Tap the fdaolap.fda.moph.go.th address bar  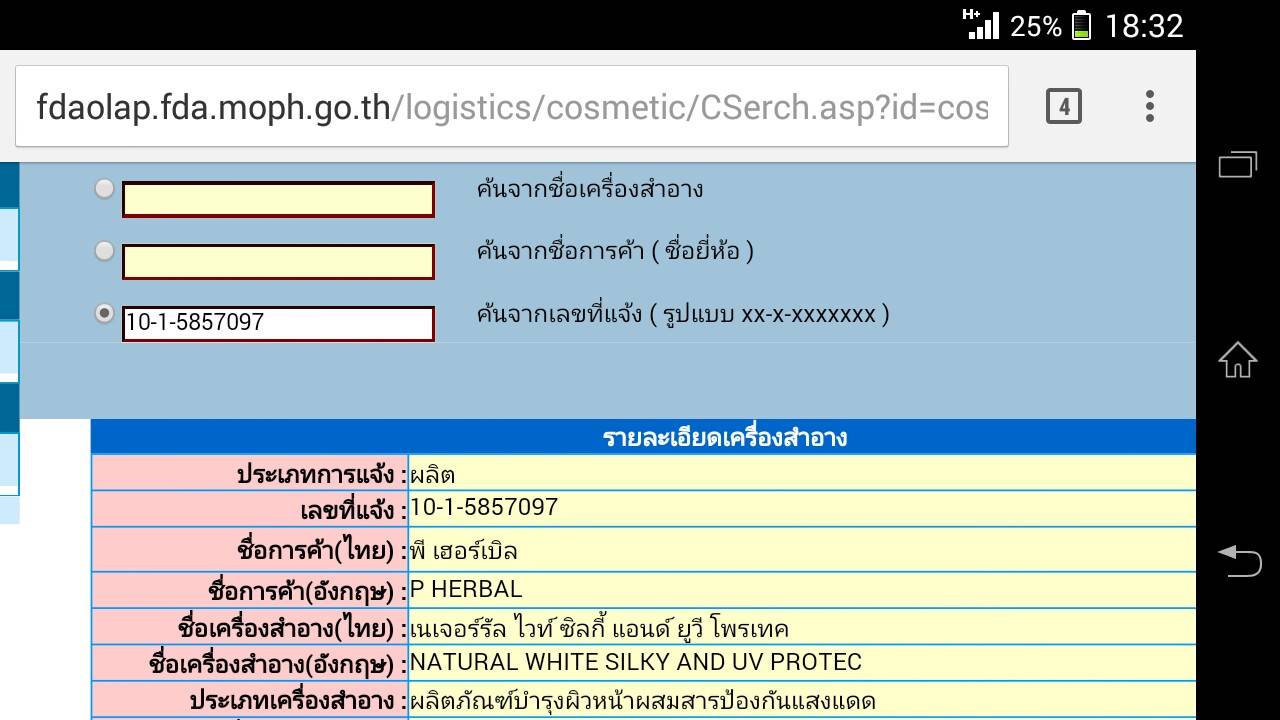[512, 106]
